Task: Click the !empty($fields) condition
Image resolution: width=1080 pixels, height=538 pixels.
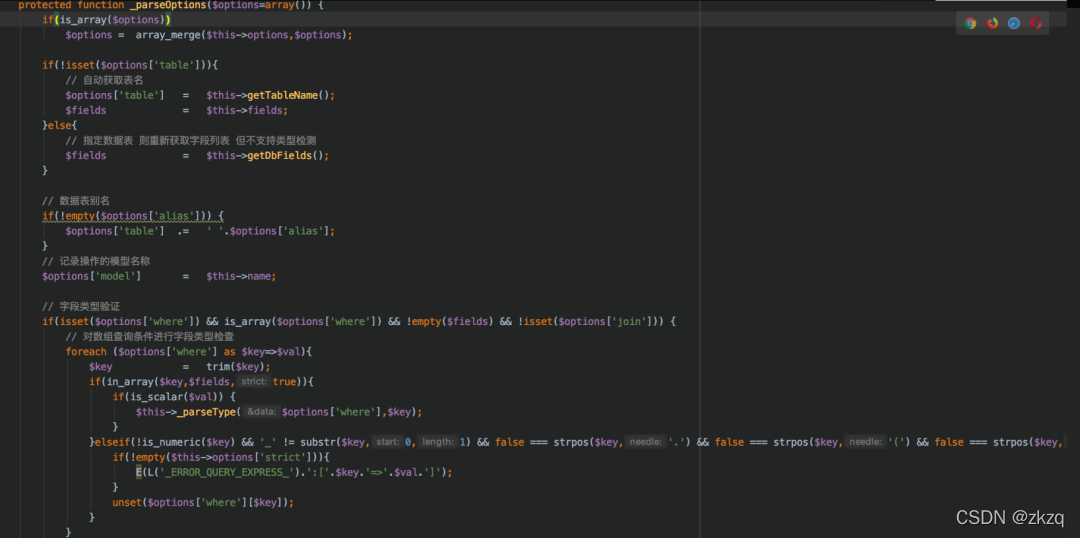Action: [x=450, y=322]
